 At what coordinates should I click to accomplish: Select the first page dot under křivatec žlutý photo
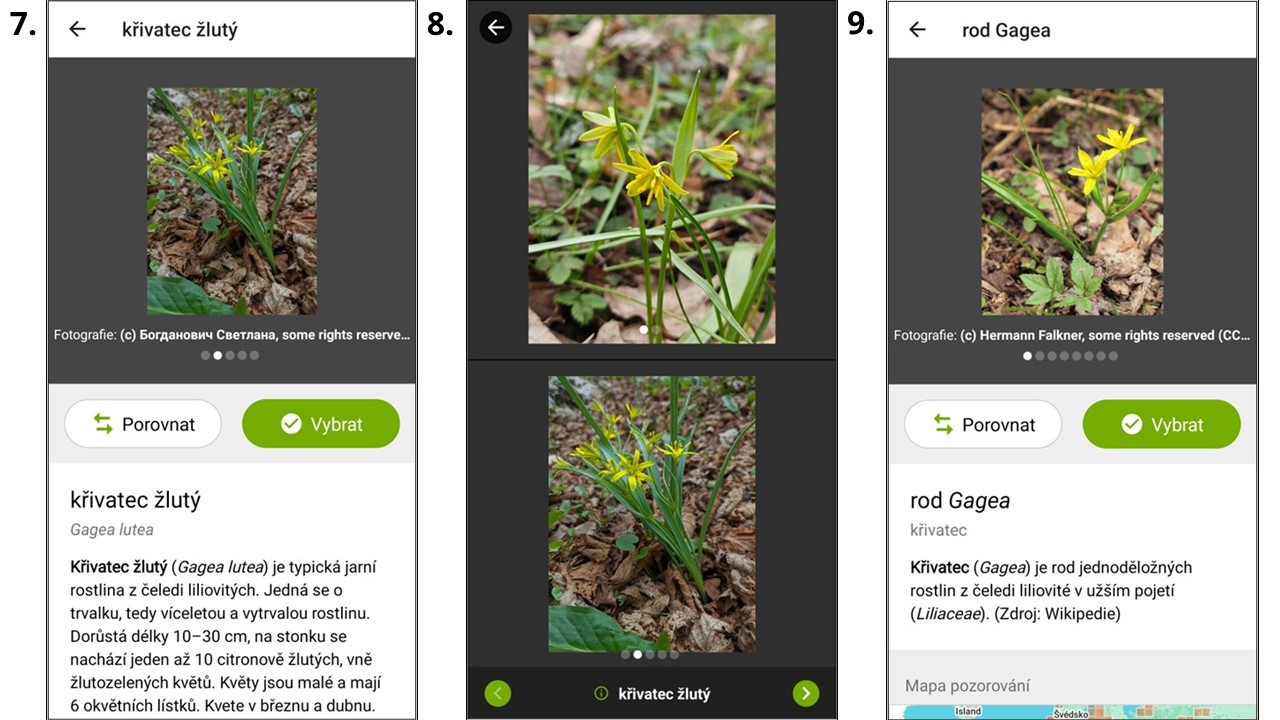[x=205, y=355]
